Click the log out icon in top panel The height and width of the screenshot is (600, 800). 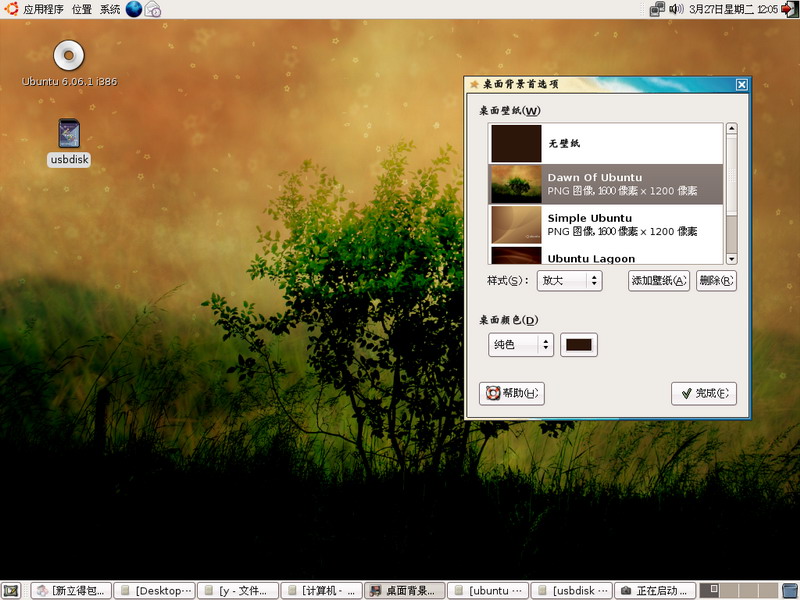click(x=789, y=9)
